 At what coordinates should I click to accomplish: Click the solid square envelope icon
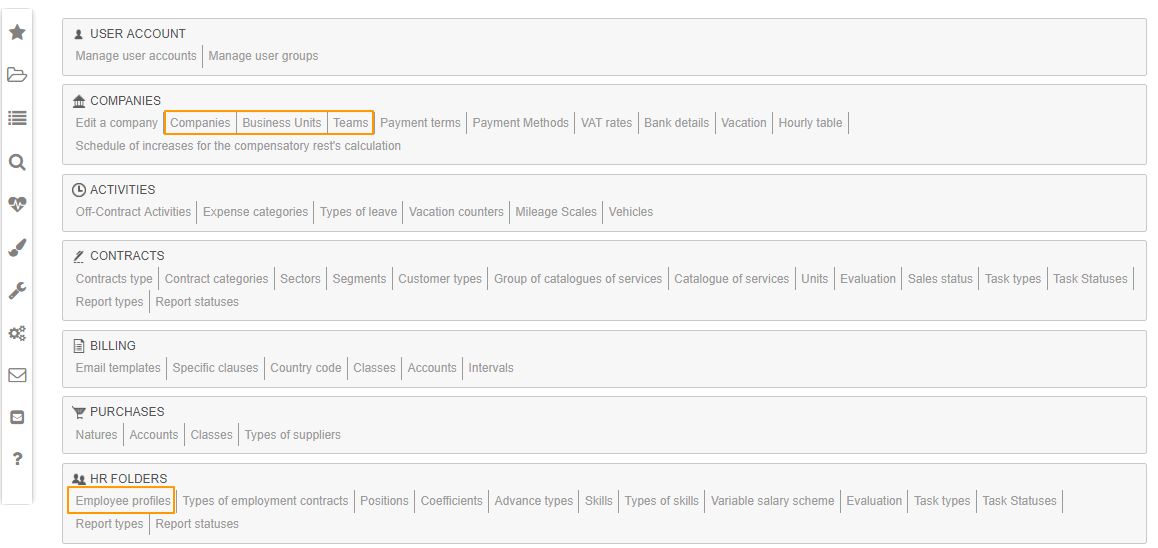click(x=17, y=417)
